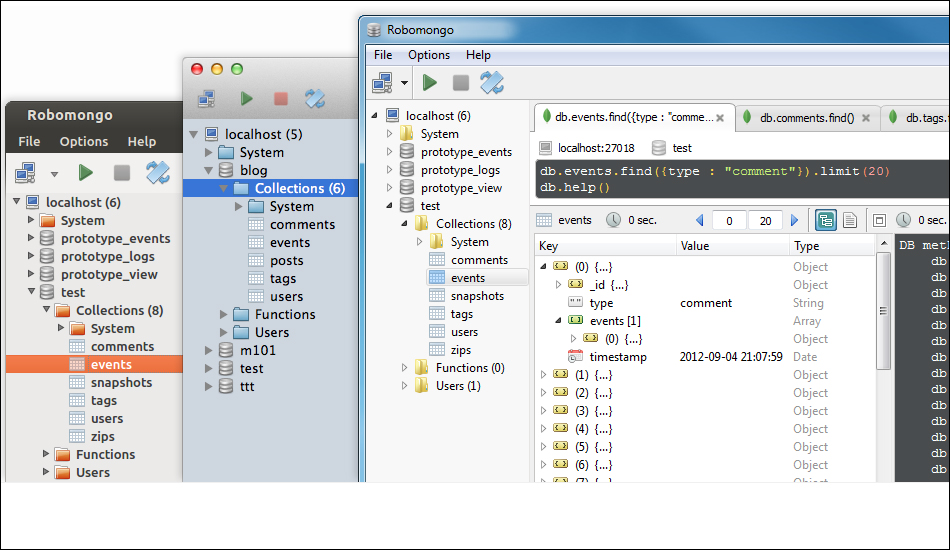The height and width of the screenshot is (550, 950).
Task: Collapse blog database in Mac window
Action: [208, 171]
